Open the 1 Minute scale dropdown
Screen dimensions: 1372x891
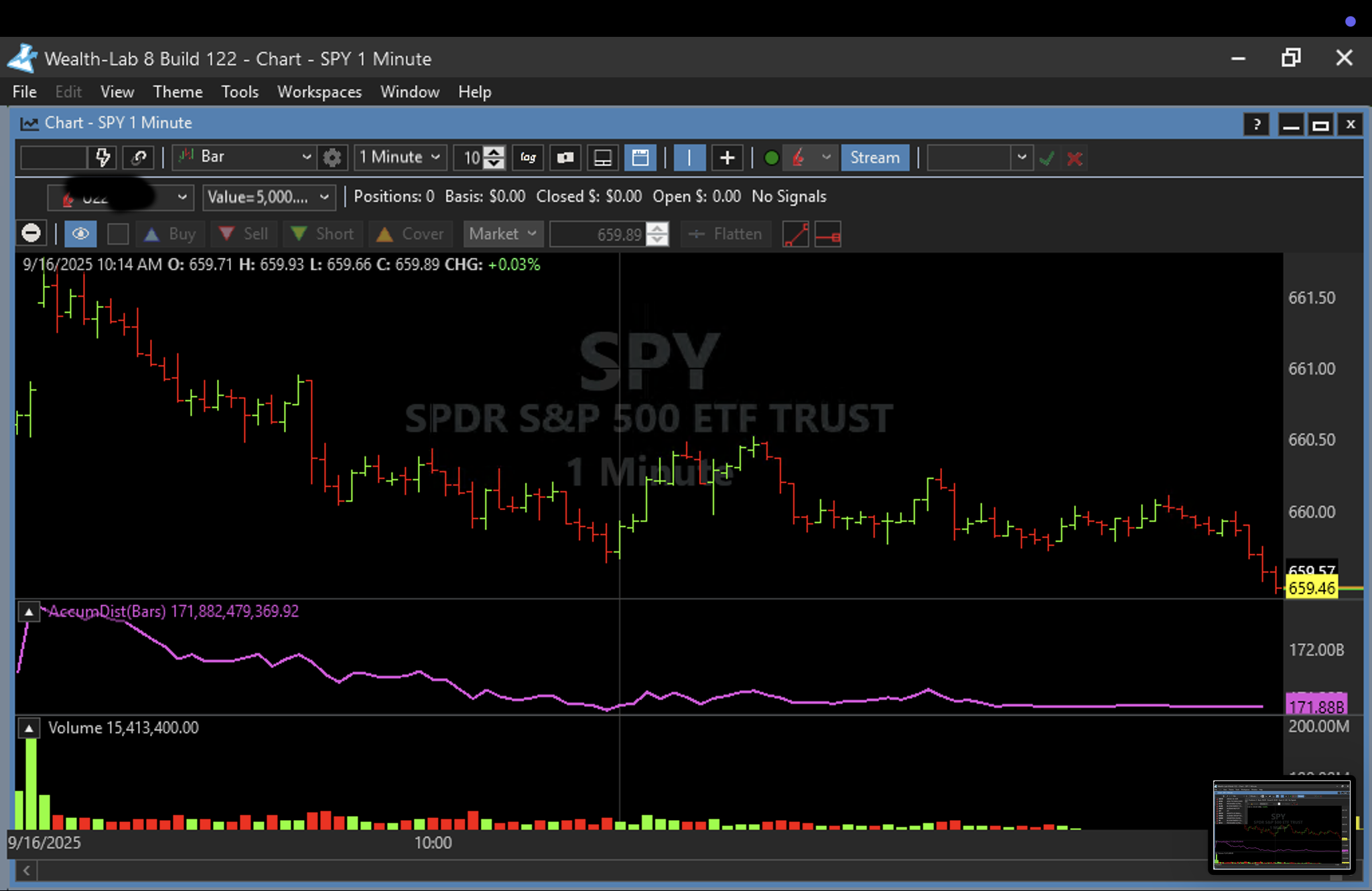click(x=400, y=157)
